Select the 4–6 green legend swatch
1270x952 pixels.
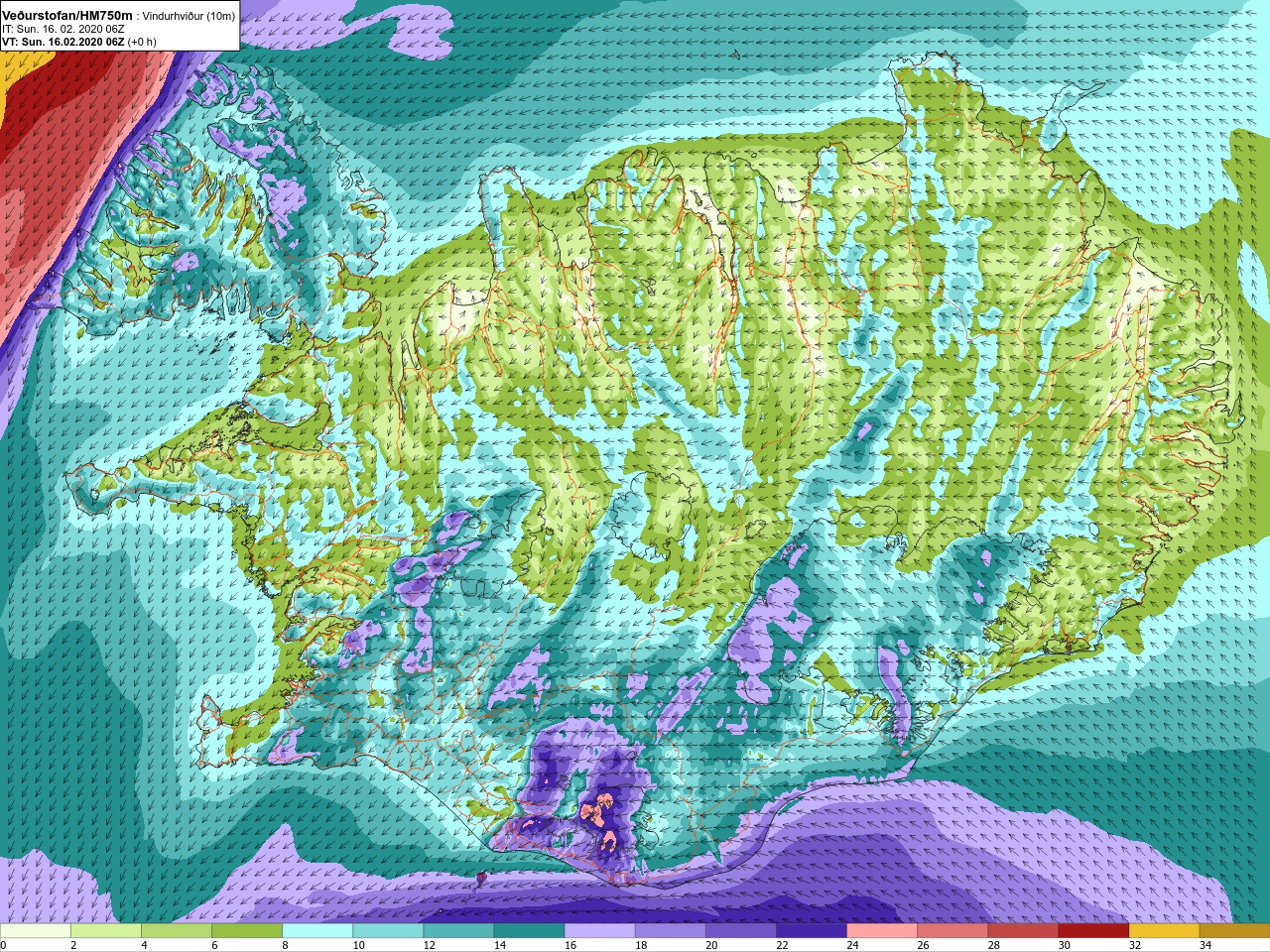(177, 931)
